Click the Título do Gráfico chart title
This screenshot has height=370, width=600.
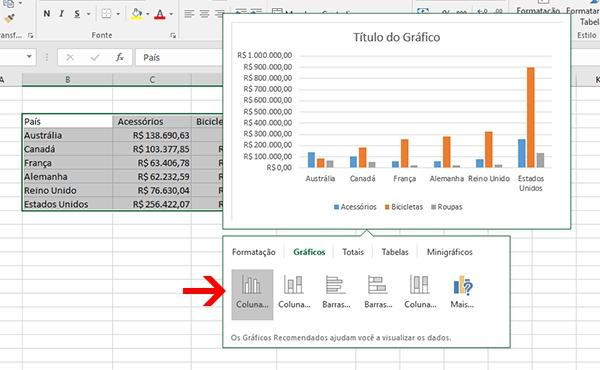(x=396, y=37)
